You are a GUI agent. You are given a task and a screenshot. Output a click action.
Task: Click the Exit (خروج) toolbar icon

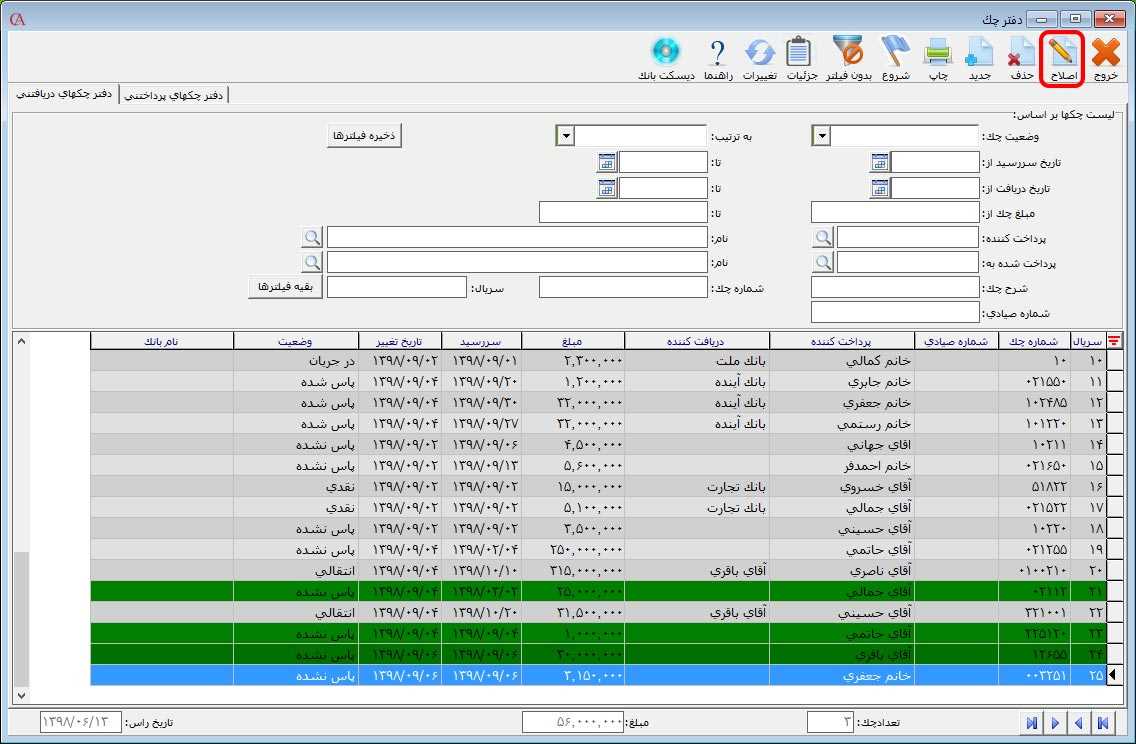click(1105, 58)
